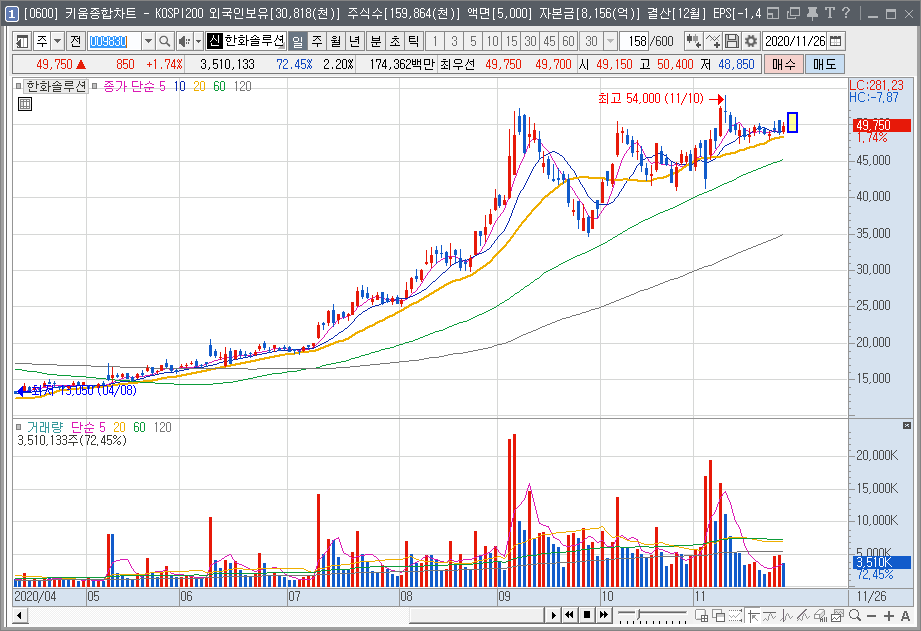The height and width of the screenshot is (631, 921).
Task: Click the 매도 sell button
Action: tap(825, 64)
